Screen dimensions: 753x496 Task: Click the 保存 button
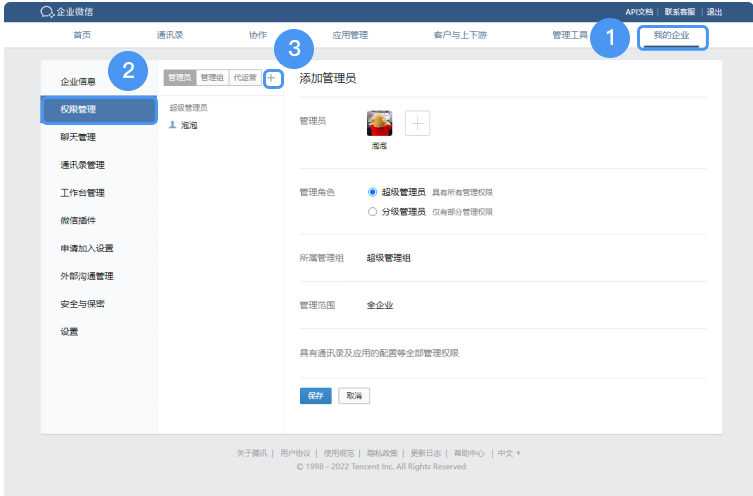coord(315,396)
